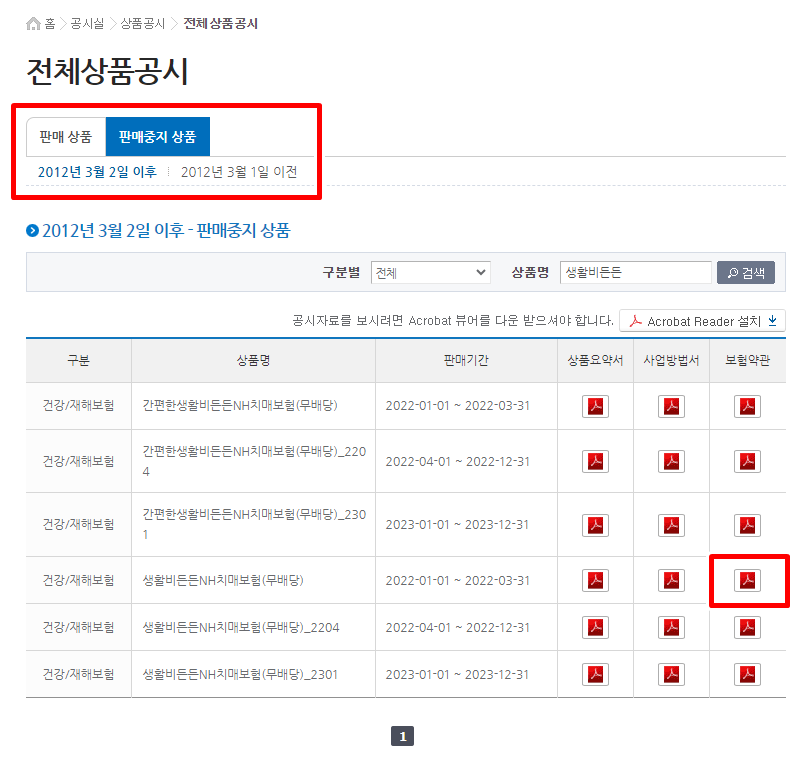Open 공시실 breadcrumb link

pyautogui.click(x=87, y=24)
